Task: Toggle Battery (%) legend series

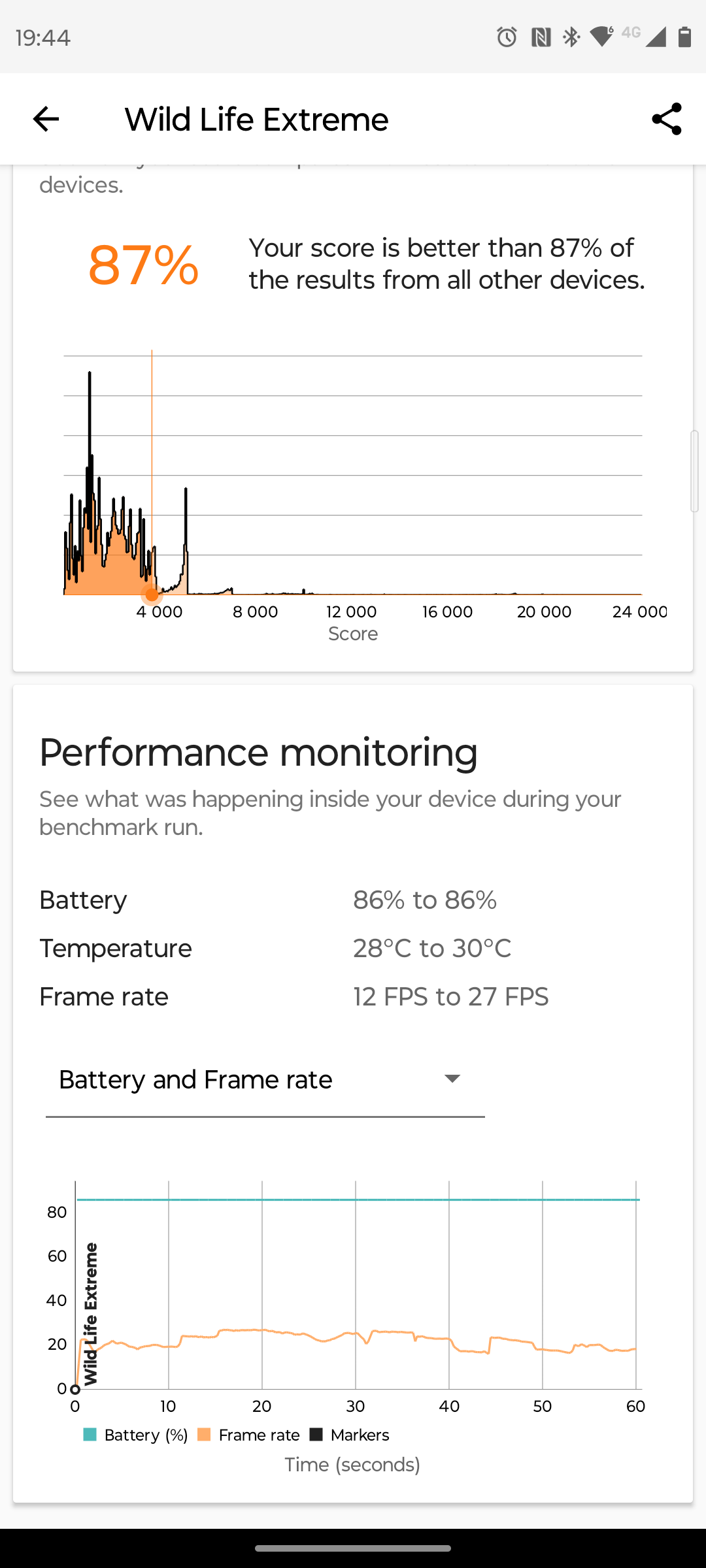Action: point(136,1435)
